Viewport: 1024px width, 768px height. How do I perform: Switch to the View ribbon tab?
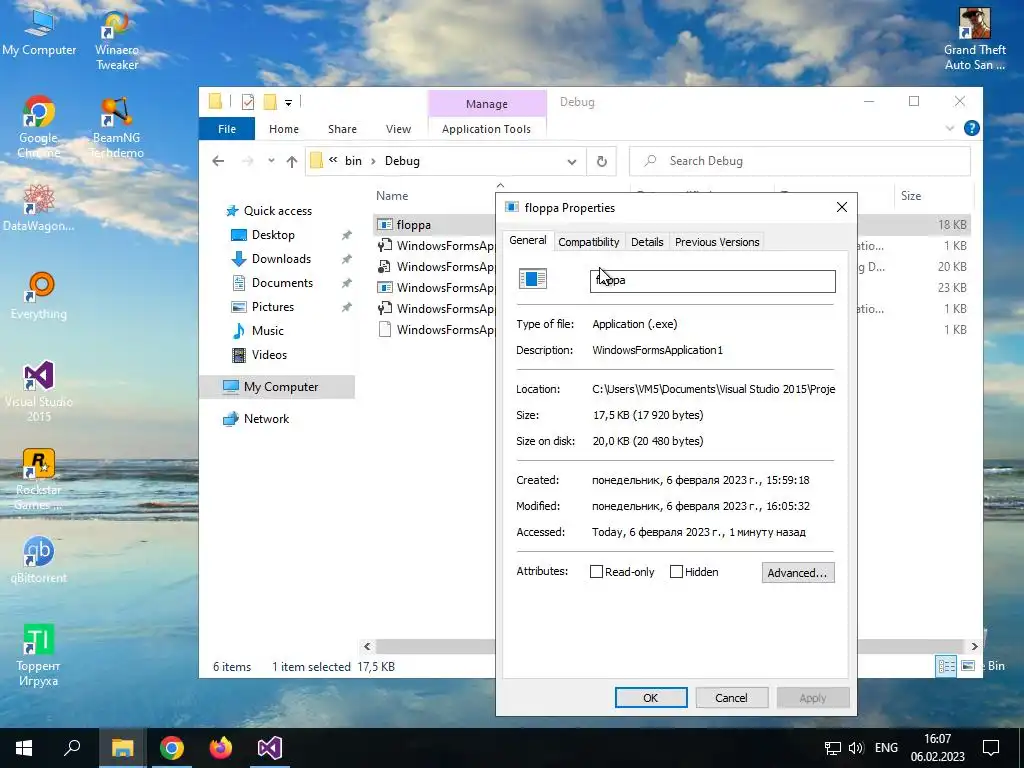coord(398,129)
